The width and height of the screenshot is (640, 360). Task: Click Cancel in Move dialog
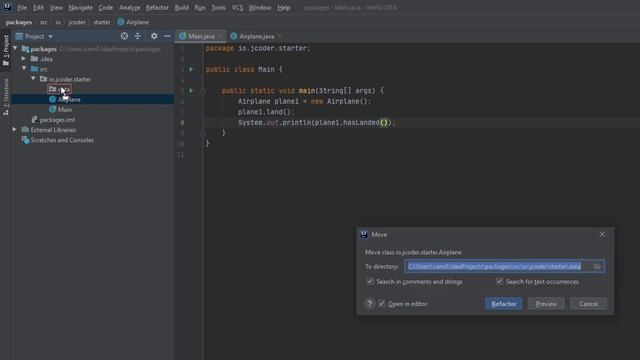pyautogui.click(x=588, y=304)
